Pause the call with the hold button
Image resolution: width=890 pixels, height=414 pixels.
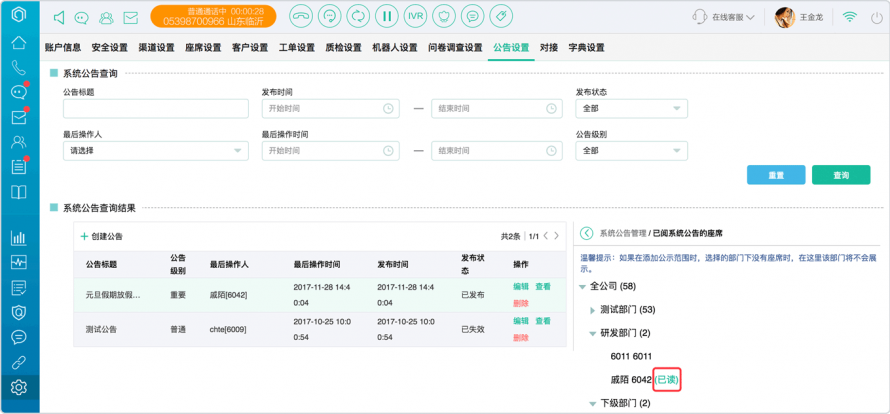tap(387, 16)
